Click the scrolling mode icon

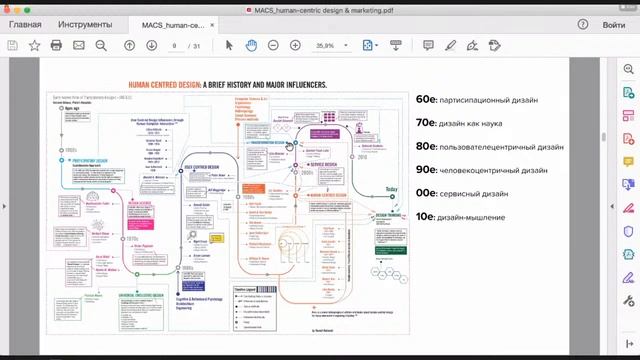pyautogui.click(x=396, y=45)
